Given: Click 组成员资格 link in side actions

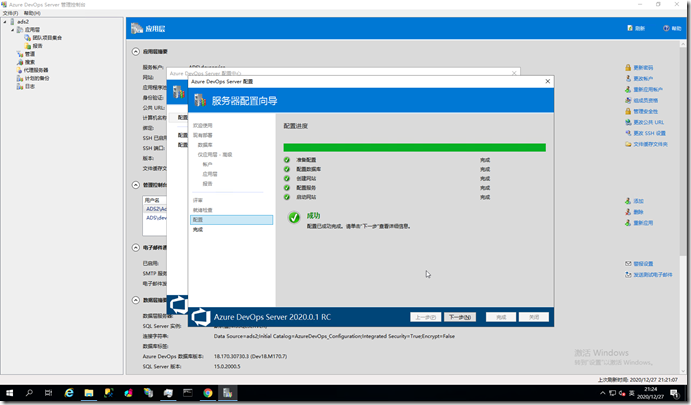Looking at the screenshot, I should [x=646, y=100].
